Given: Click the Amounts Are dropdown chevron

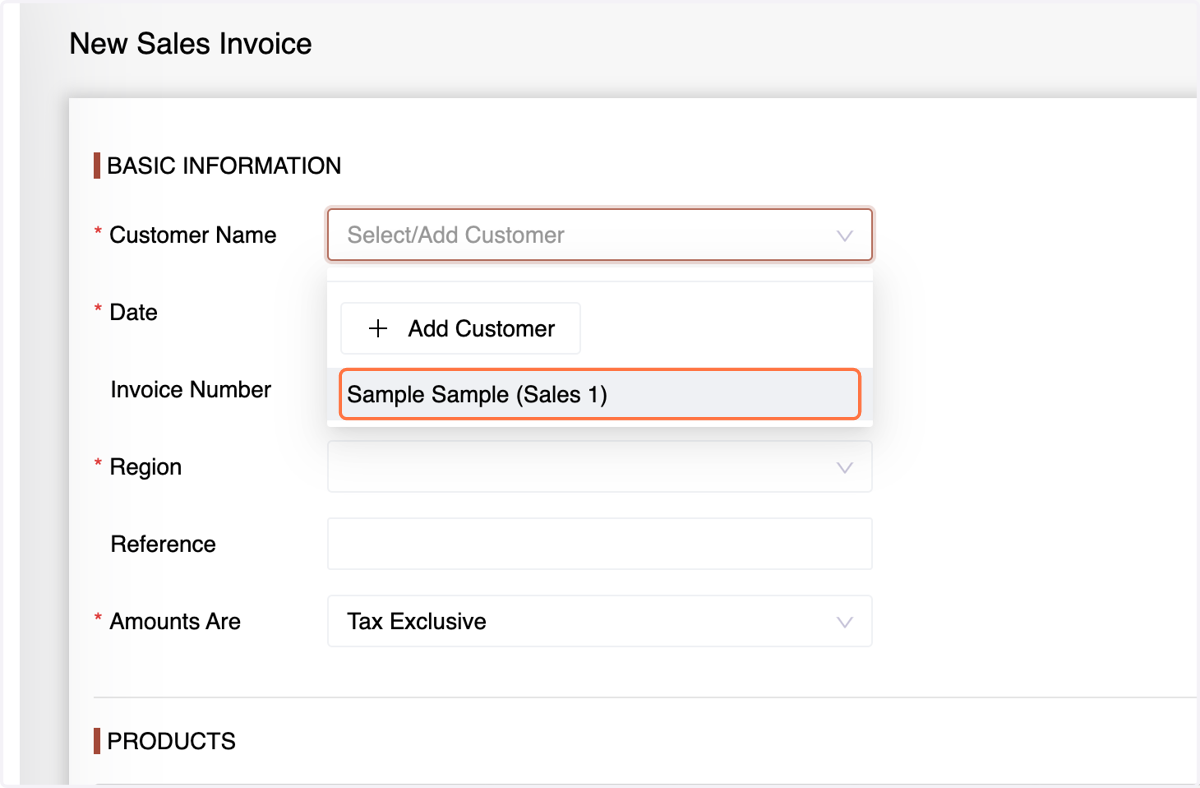Looking at the screenshot, I should (845, 622).
